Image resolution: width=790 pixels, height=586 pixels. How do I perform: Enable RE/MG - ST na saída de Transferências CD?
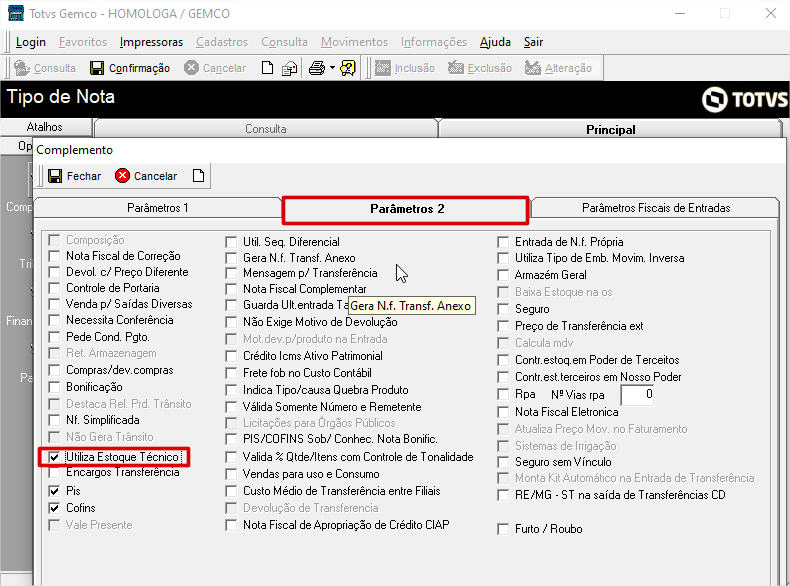[503, 495]
